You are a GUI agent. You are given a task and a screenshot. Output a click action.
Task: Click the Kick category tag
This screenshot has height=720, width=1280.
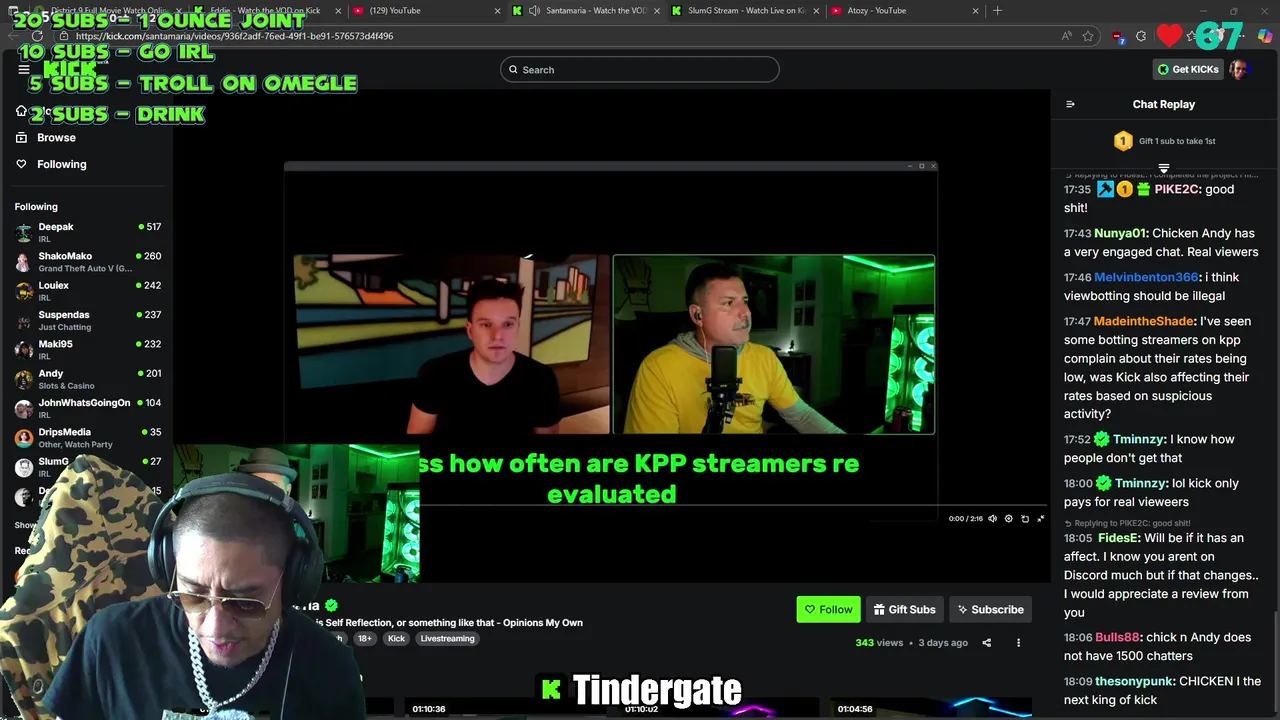[x=396, y=638]
